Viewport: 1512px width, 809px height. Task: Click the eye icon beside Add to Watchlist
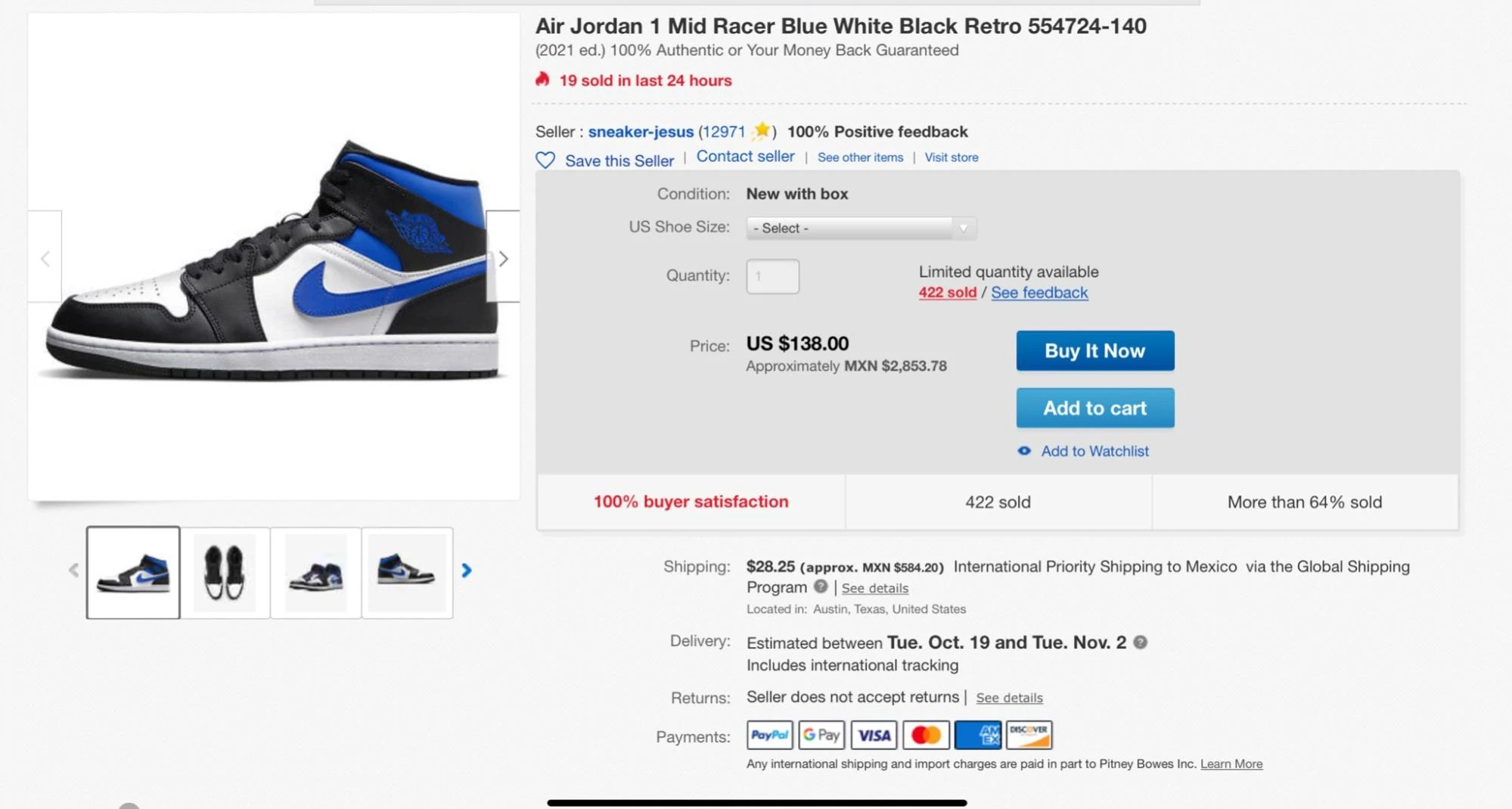(1024, 451)
